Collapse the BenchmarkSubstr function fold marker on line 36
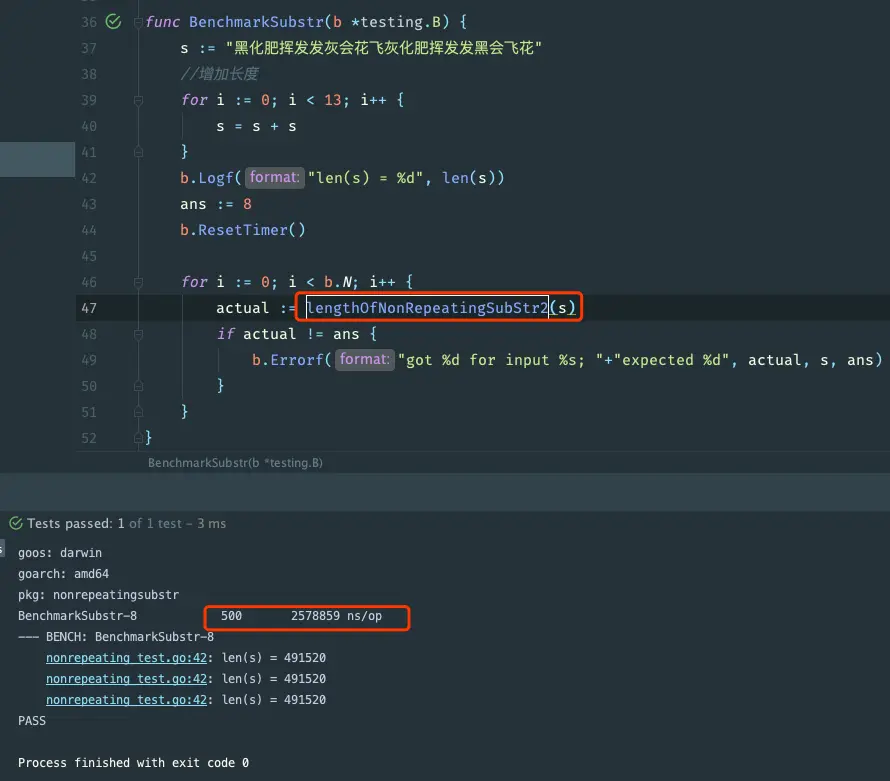The height and width of the screenshot is (781, 890). click(138, 22)
